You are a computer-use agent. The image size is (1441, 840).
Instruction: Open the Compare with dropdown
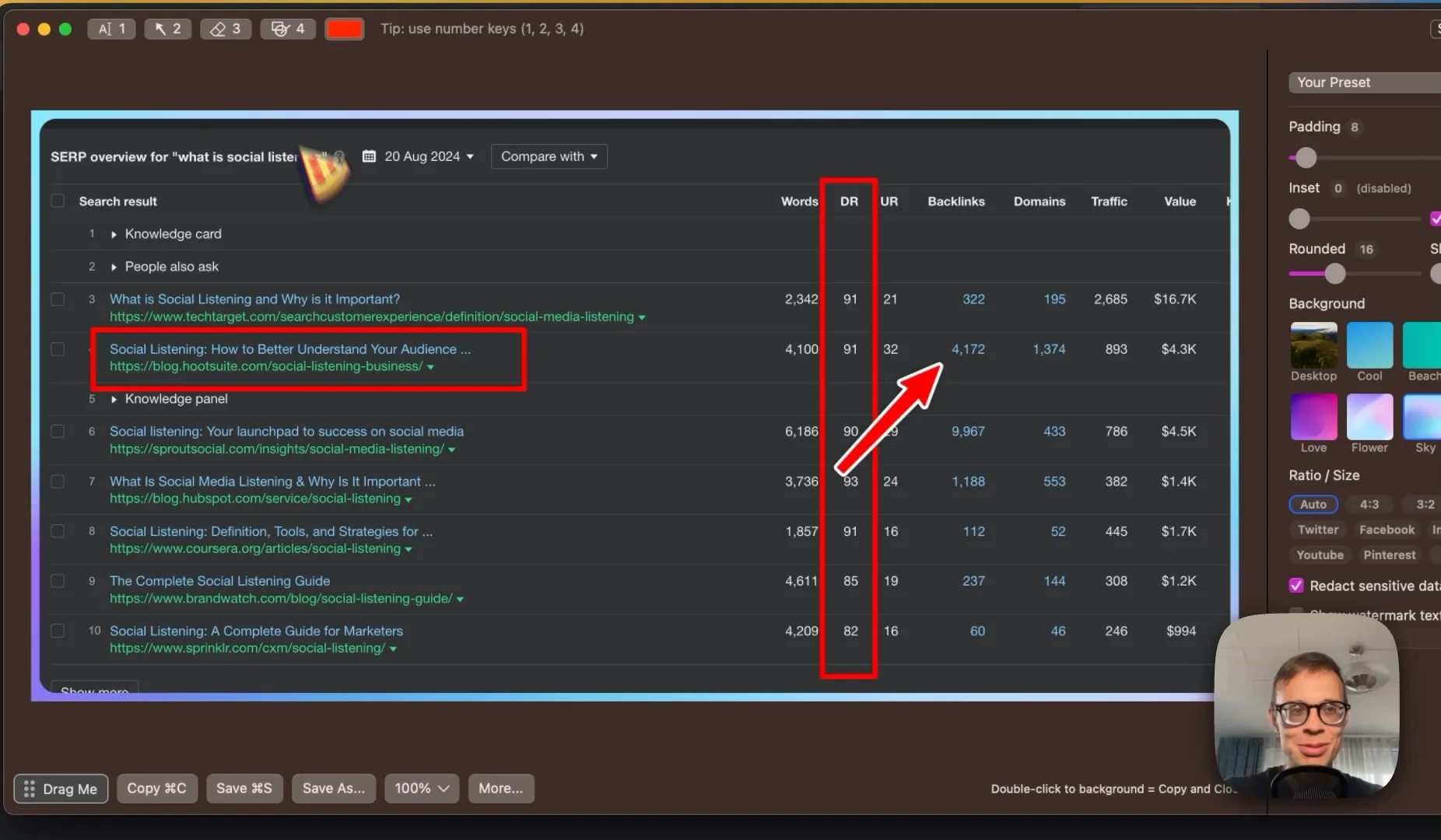click(549, 156)
